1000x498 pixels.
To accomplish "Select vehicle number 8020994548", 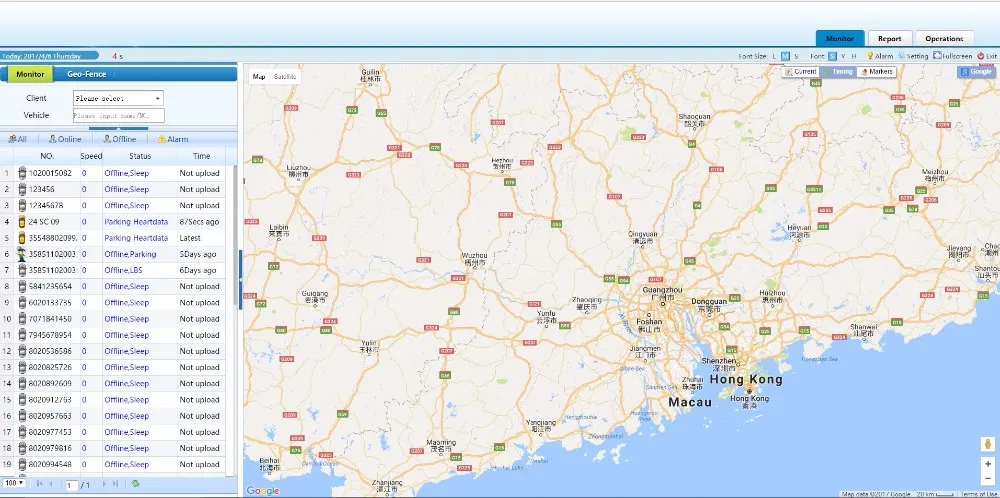I will [x=50, y=464].
